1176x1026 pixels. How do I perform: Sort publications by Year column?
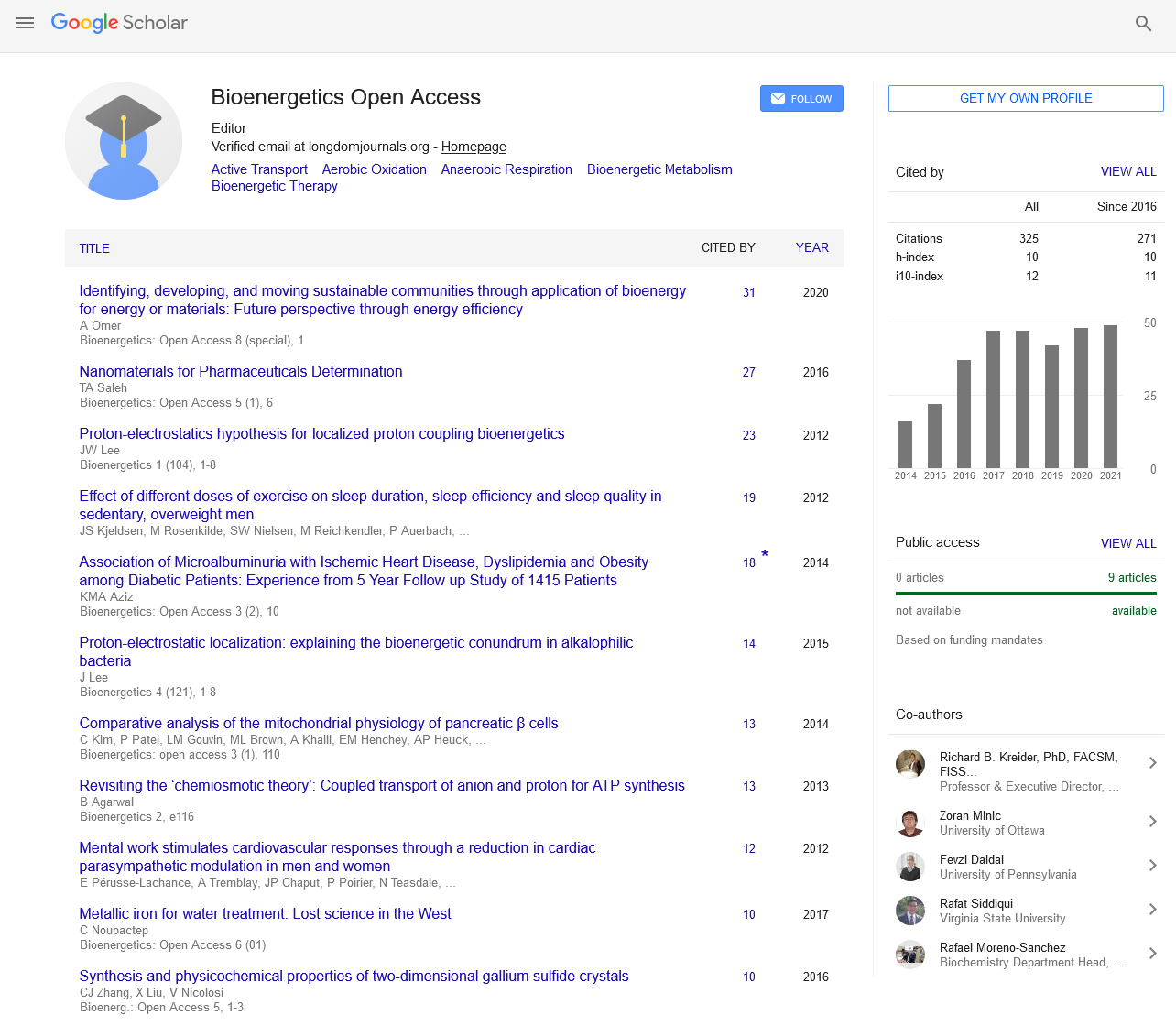pyautogui.click(x=811, y=247)
